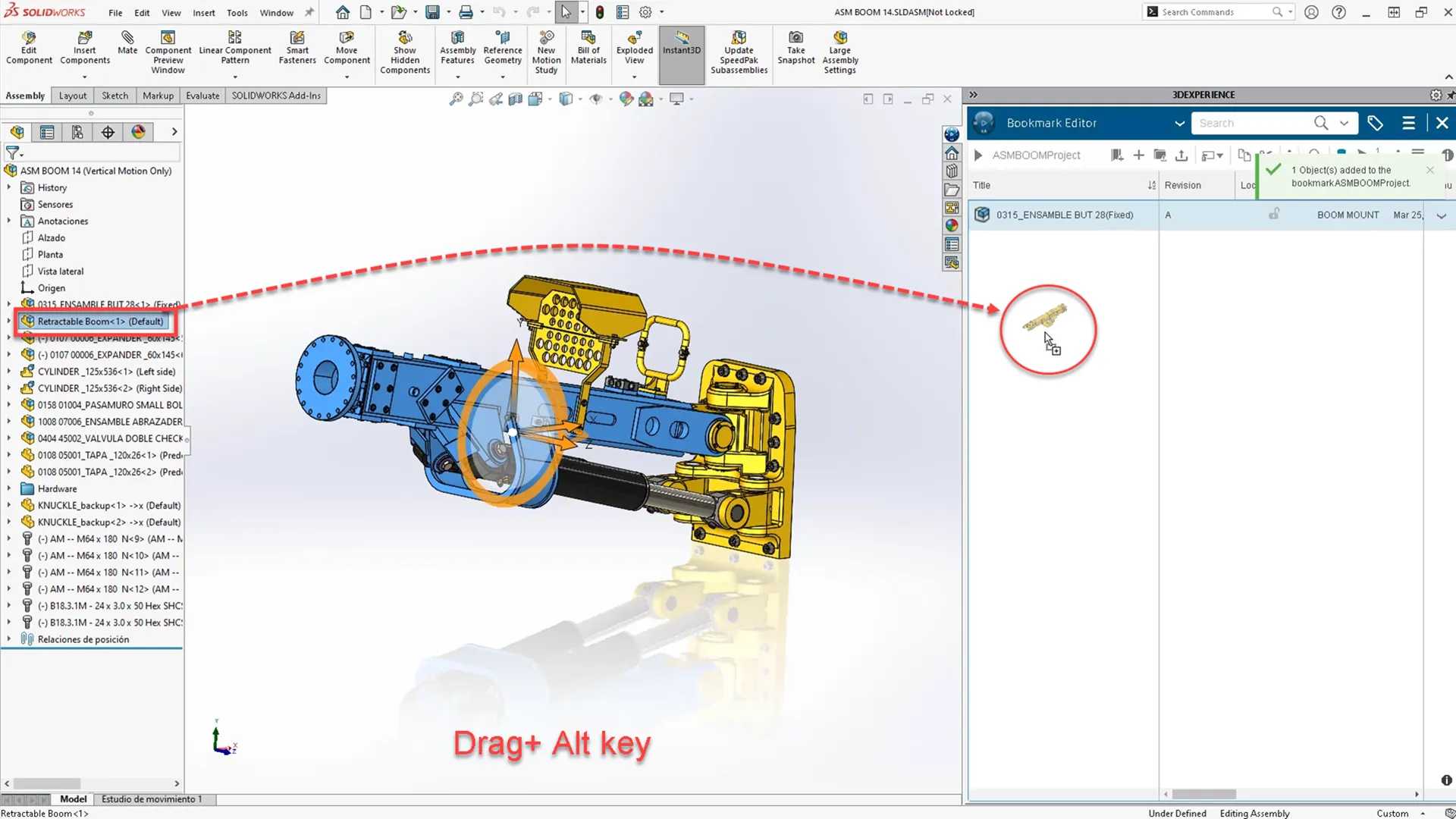Open the Insert menu
The image size is (1456, 819).
point(203,12)
